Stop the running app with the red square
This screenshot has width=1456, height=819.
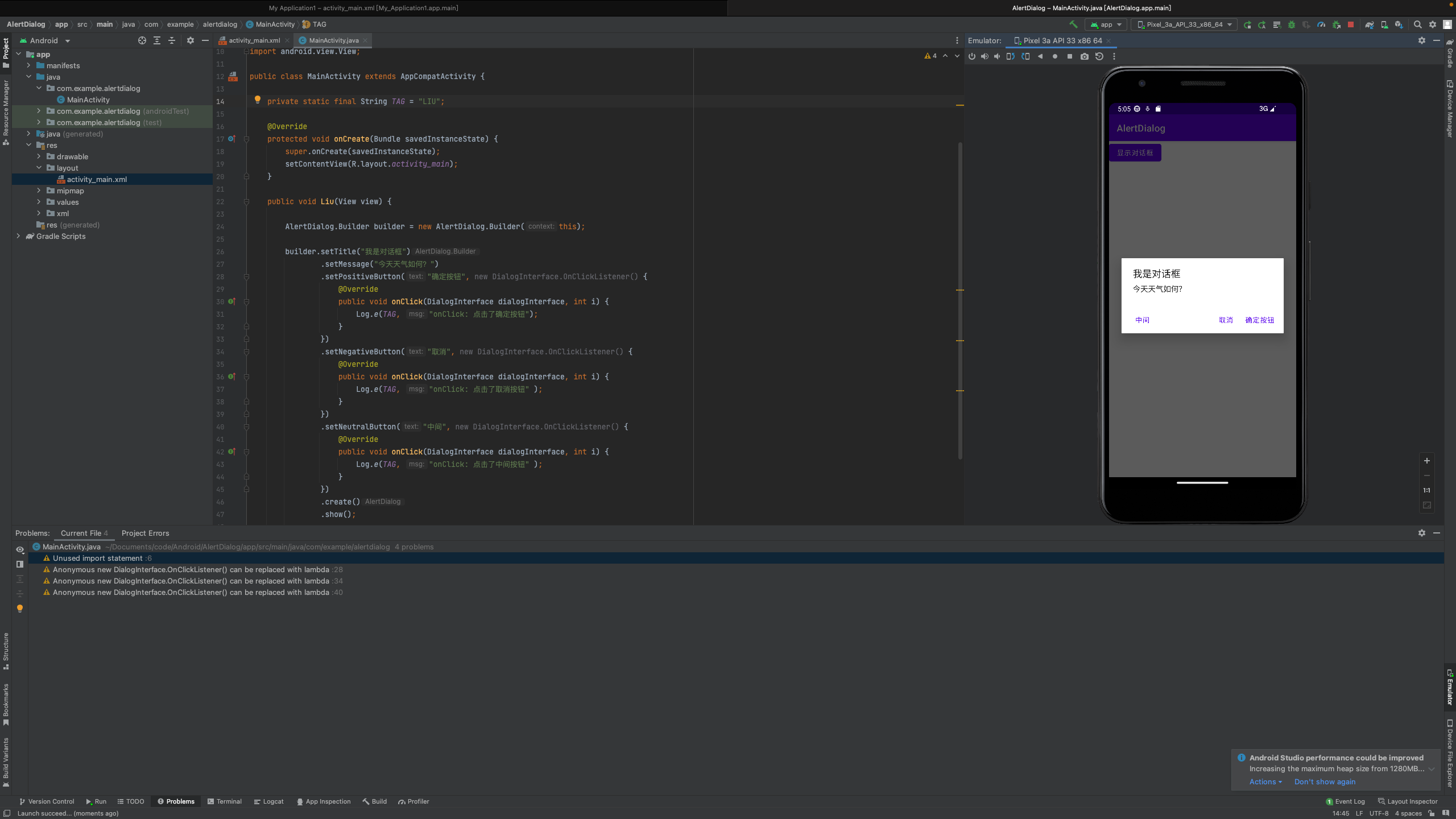[1351, 24]
